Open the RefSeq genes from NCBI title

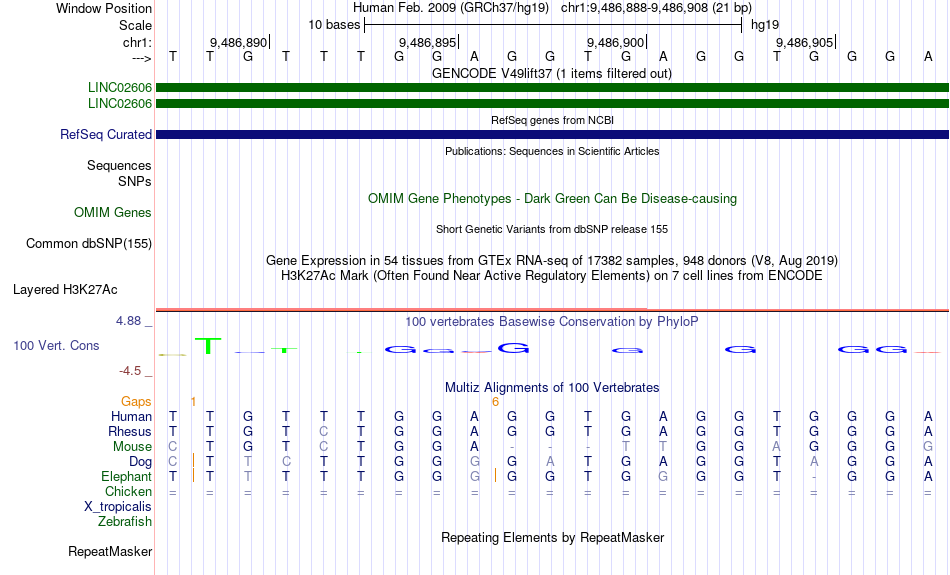point(552,121)
